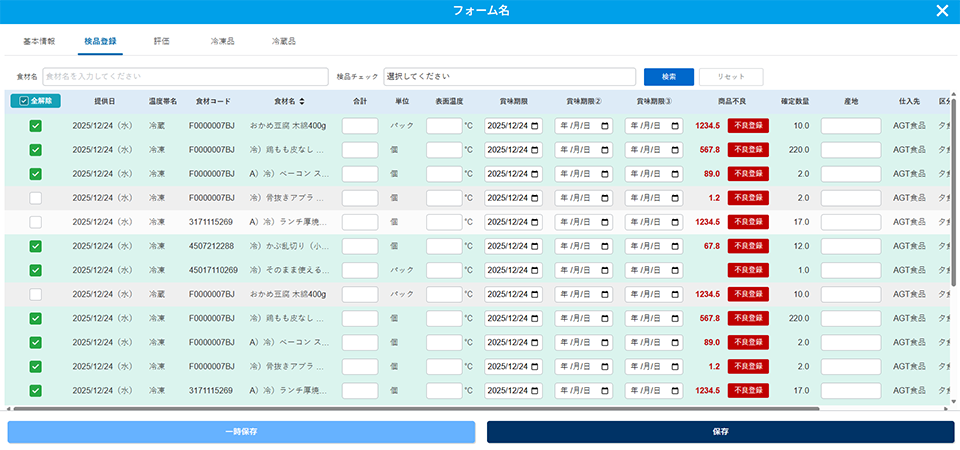Open 賞味期限② calendar icon in unchecked おかめ豆腐 row
960x450 pixels.
click(x=605, y=294)
